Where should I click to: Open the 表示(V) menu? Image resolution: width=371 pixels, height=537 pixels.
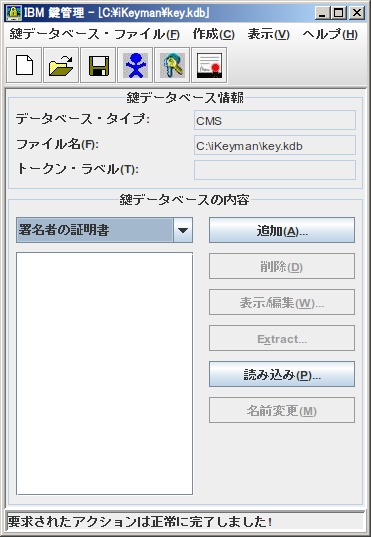(x=269, y=34)
